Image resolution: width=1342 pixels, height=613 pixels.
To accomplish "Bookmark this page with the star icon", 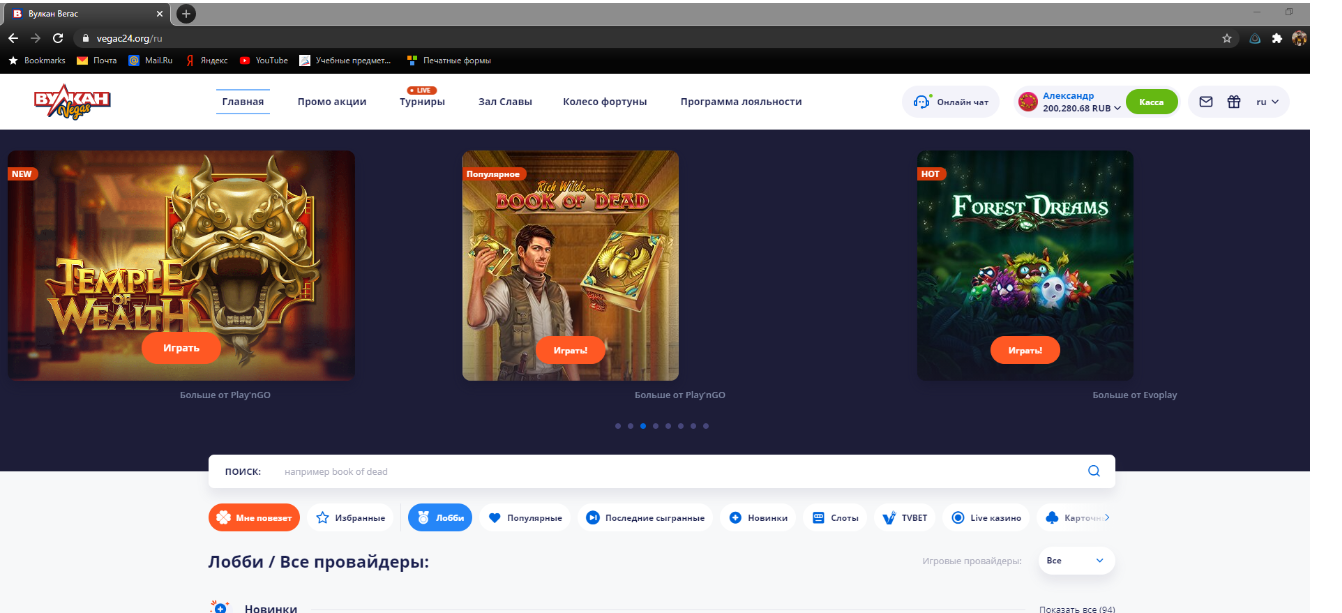I will (x=1227, y=38).
